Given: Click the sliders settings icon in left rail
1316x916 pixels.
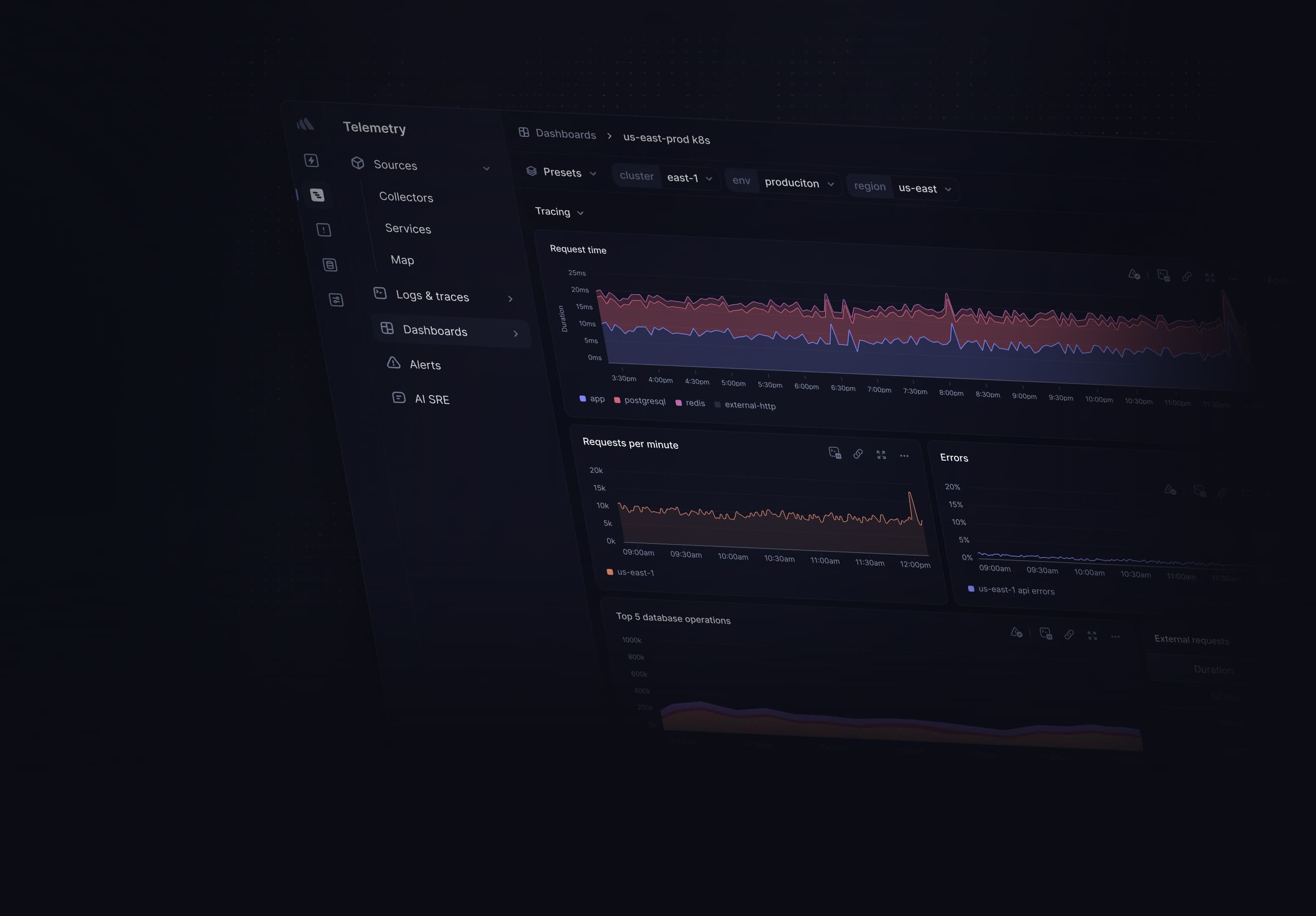Looking at the screenshot, I should pyautogui.click(x=336, y=300).
